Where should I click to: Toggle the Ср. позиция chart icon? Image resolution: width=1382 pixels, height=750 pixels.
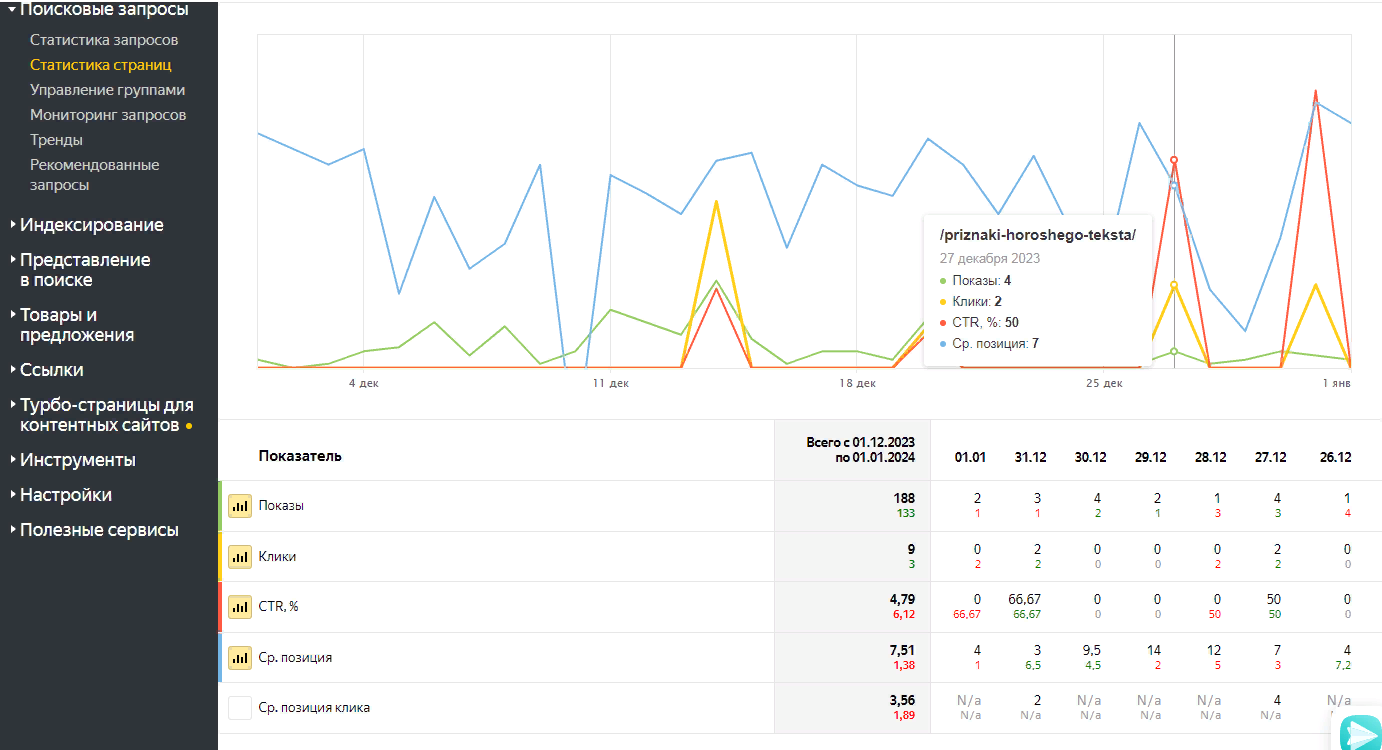[x=240, y=657]
